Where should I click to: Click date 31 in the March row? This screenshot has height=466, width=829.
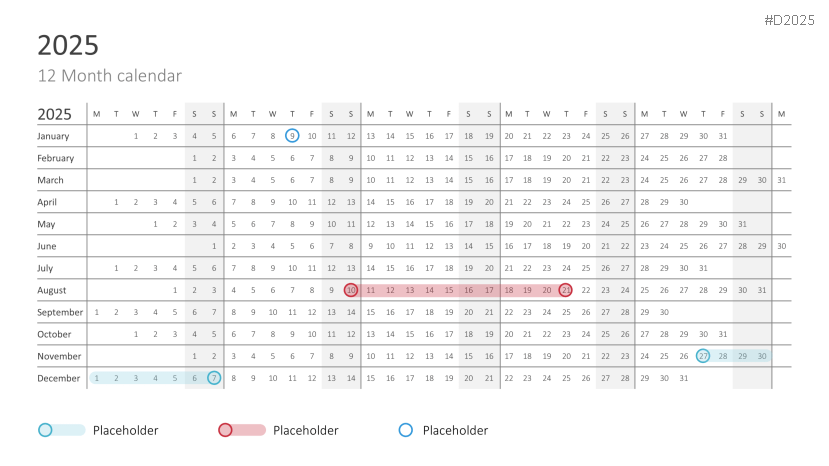[x=781, y=180]
